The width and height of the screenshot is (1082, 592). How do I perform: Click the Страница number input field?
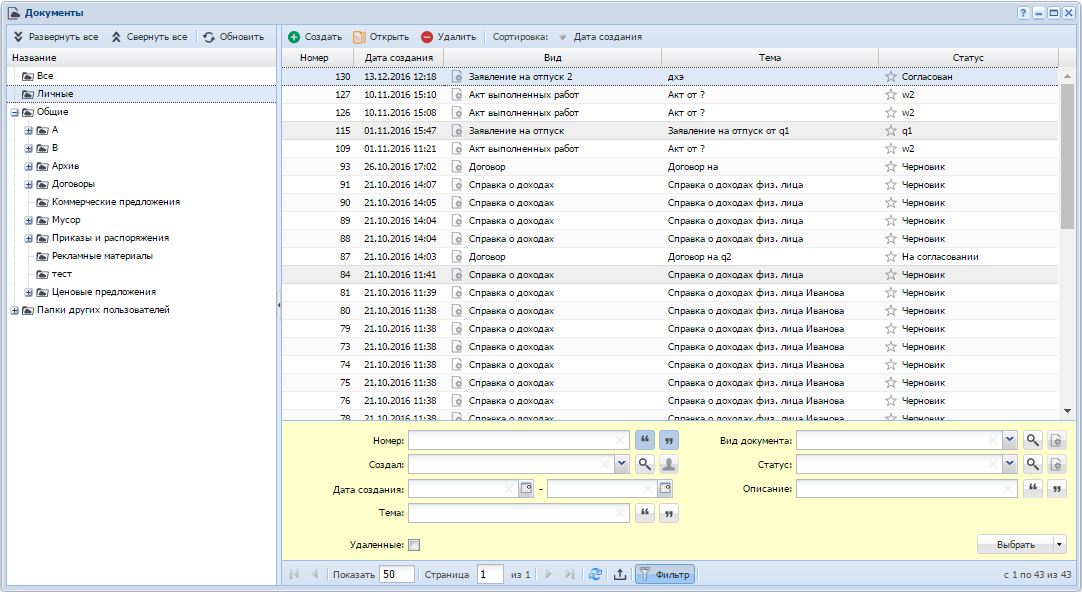tap(491, 574)
